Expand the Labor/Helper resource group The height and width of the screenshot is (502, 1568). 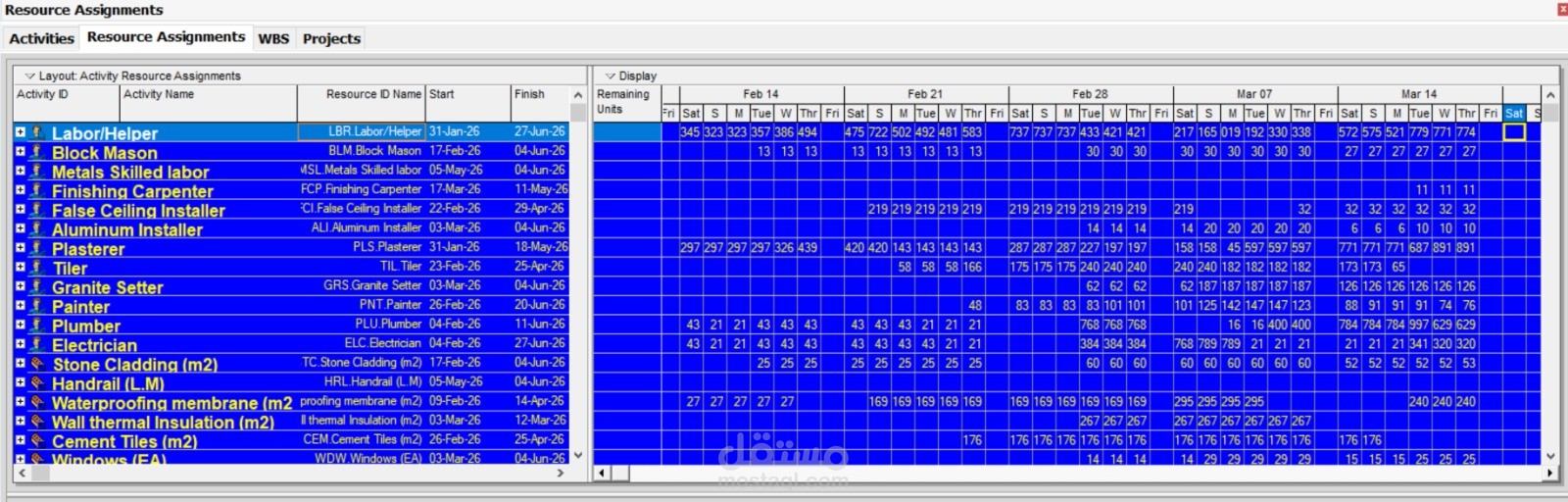pos(20,131)
